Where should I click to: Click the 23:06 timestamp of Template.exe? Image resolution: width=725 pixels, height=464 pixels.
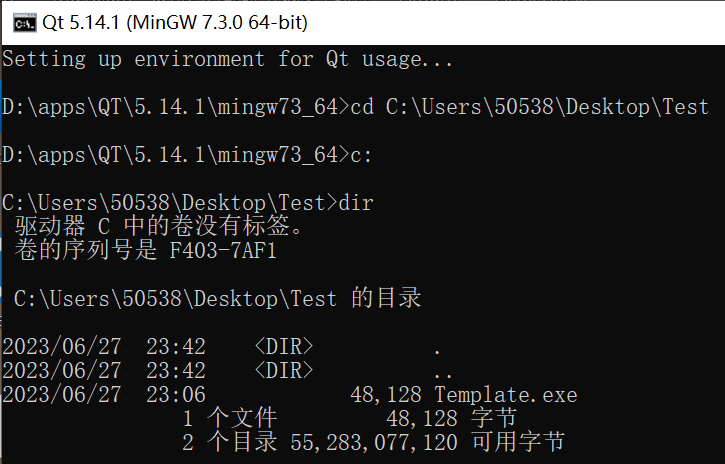176,395
